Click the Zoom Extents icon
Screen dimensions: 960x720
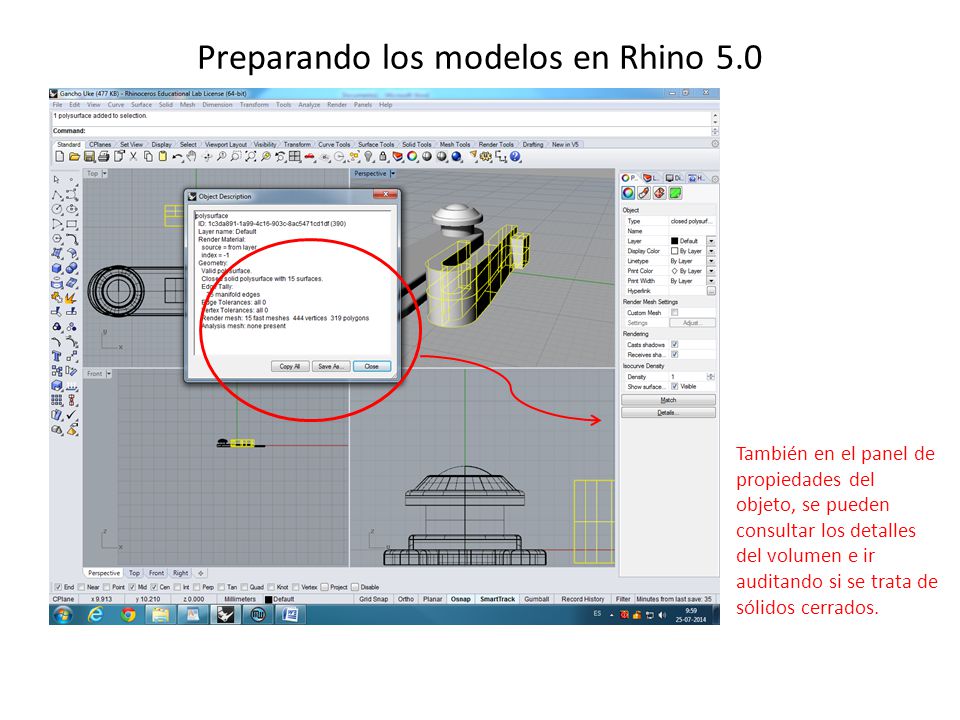(x=251, y=157)
